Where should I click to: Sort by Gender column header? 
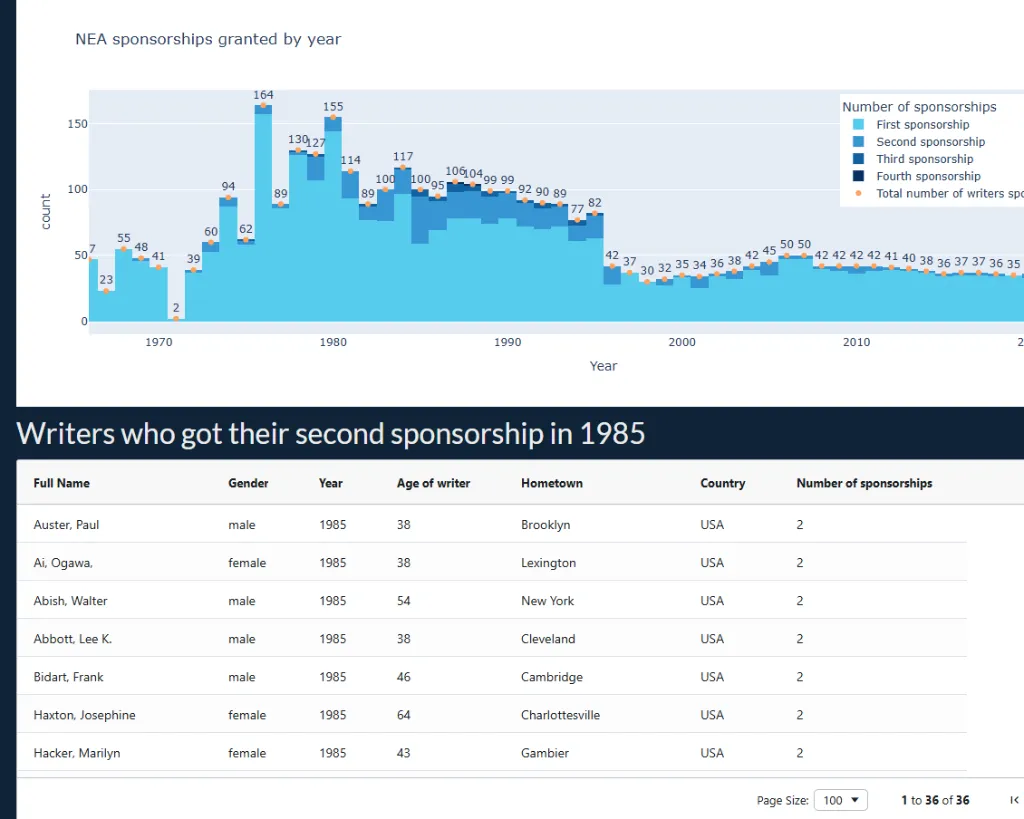tap(248, 483)
